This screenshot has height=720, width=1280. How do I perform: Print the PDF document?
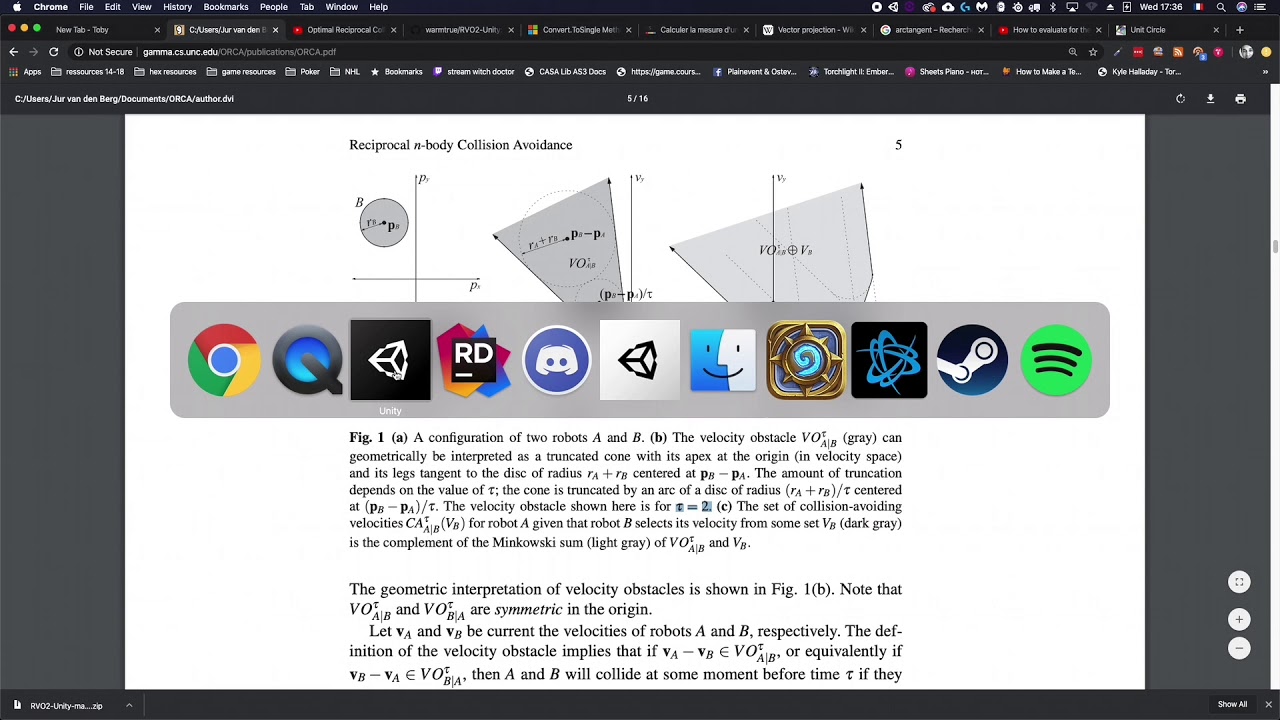[1240, 99]
